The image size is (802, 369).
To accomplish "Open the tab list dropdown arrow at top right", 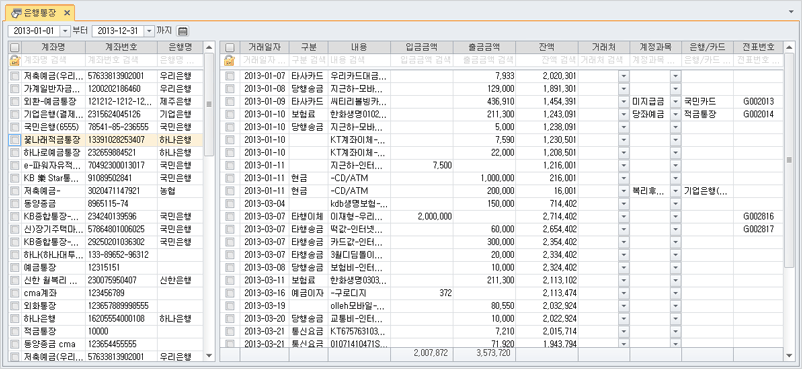I will (x=791, y=11).
